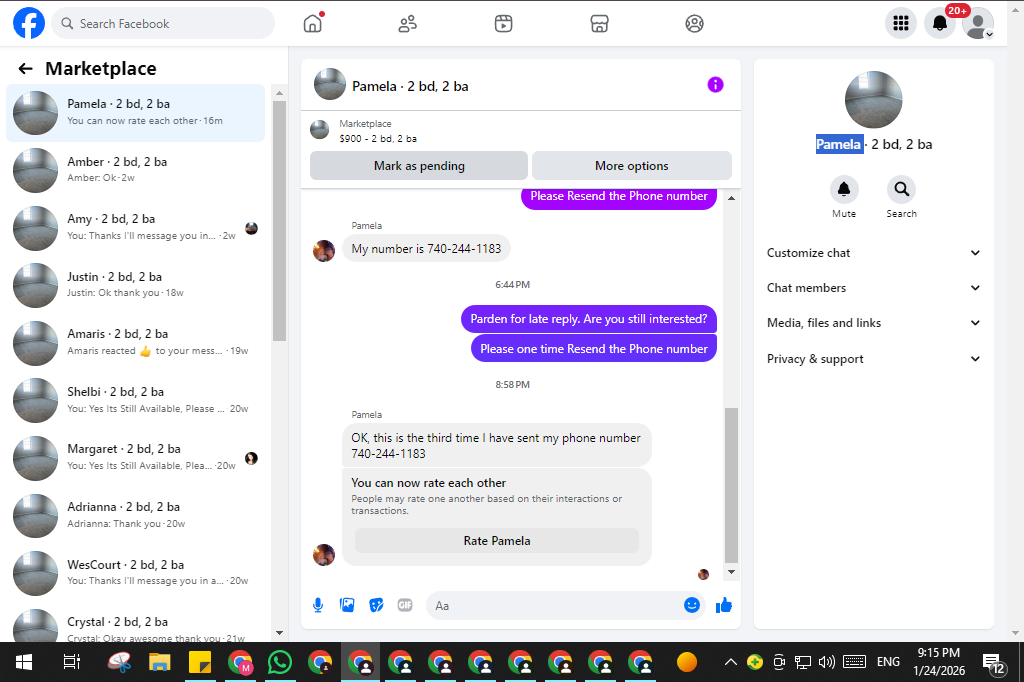Click Pamela's large profile picture in the side panel
This screenshot has height=682, width=1024.
point(873,99)
